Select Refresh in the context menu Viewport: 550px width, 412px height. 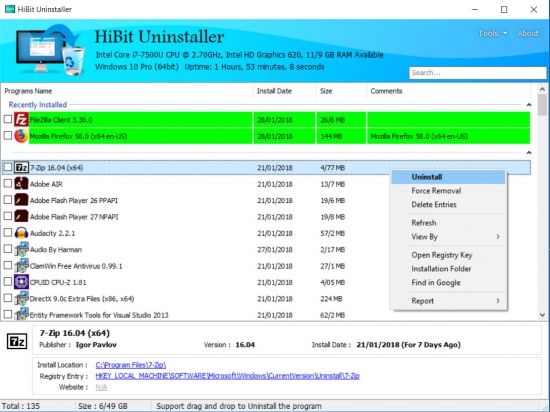tap(448, 223)
